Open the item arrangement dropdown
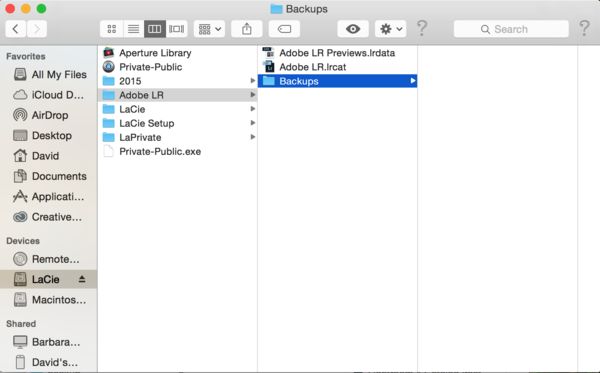Screen dimensions: 600x373 (x=209, y=29)
